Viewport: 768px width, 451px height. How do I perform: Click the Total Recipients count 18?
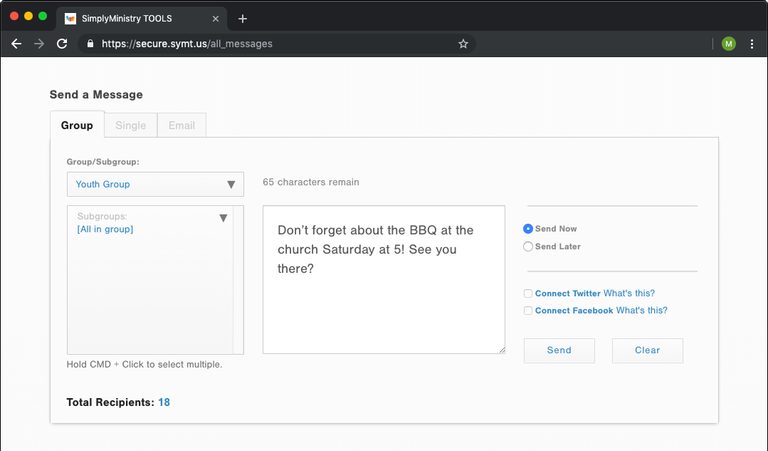(x=164, y=403)
